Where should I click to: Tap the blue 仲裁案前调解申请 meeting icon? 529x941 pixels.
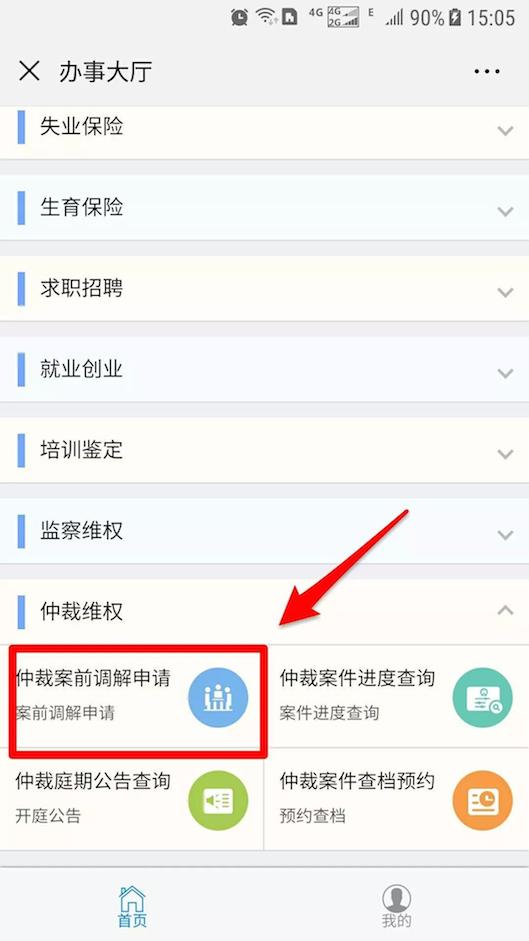(x=218, y=697)
